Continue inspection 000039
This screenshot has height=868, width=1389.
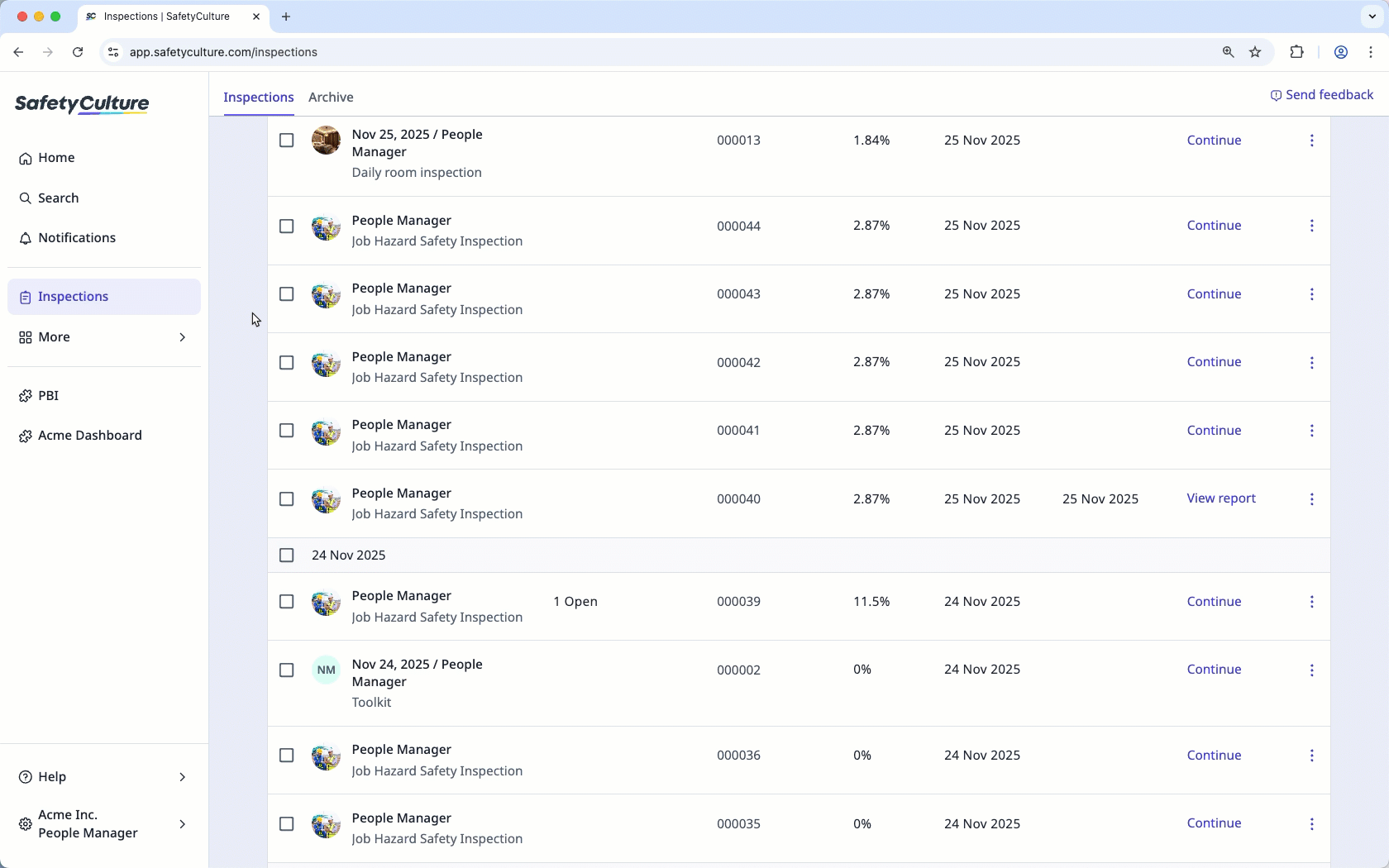point(1214,602)
